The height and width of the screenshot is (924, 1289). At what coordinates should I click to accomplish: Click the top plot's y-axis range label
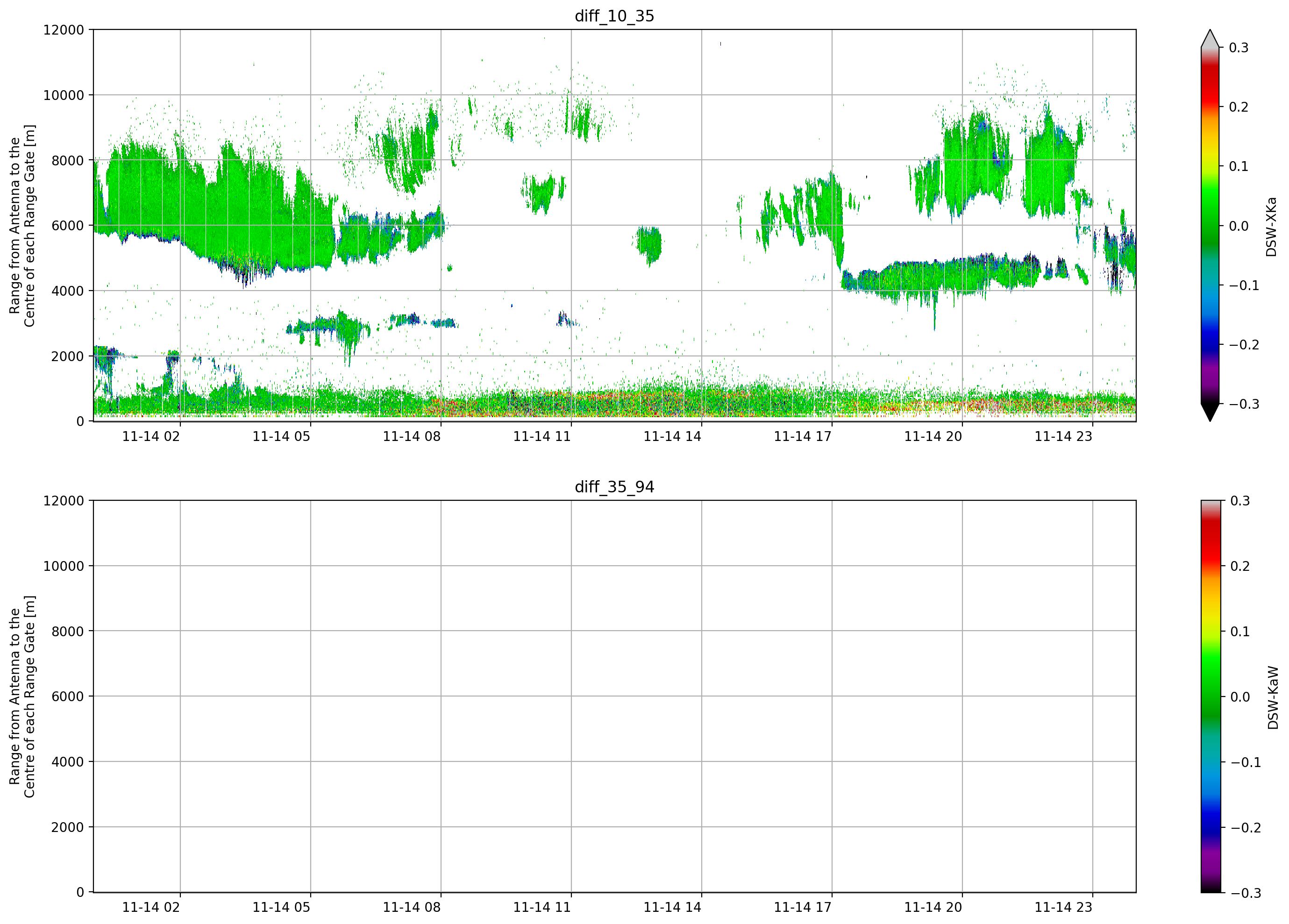(22, 226)
